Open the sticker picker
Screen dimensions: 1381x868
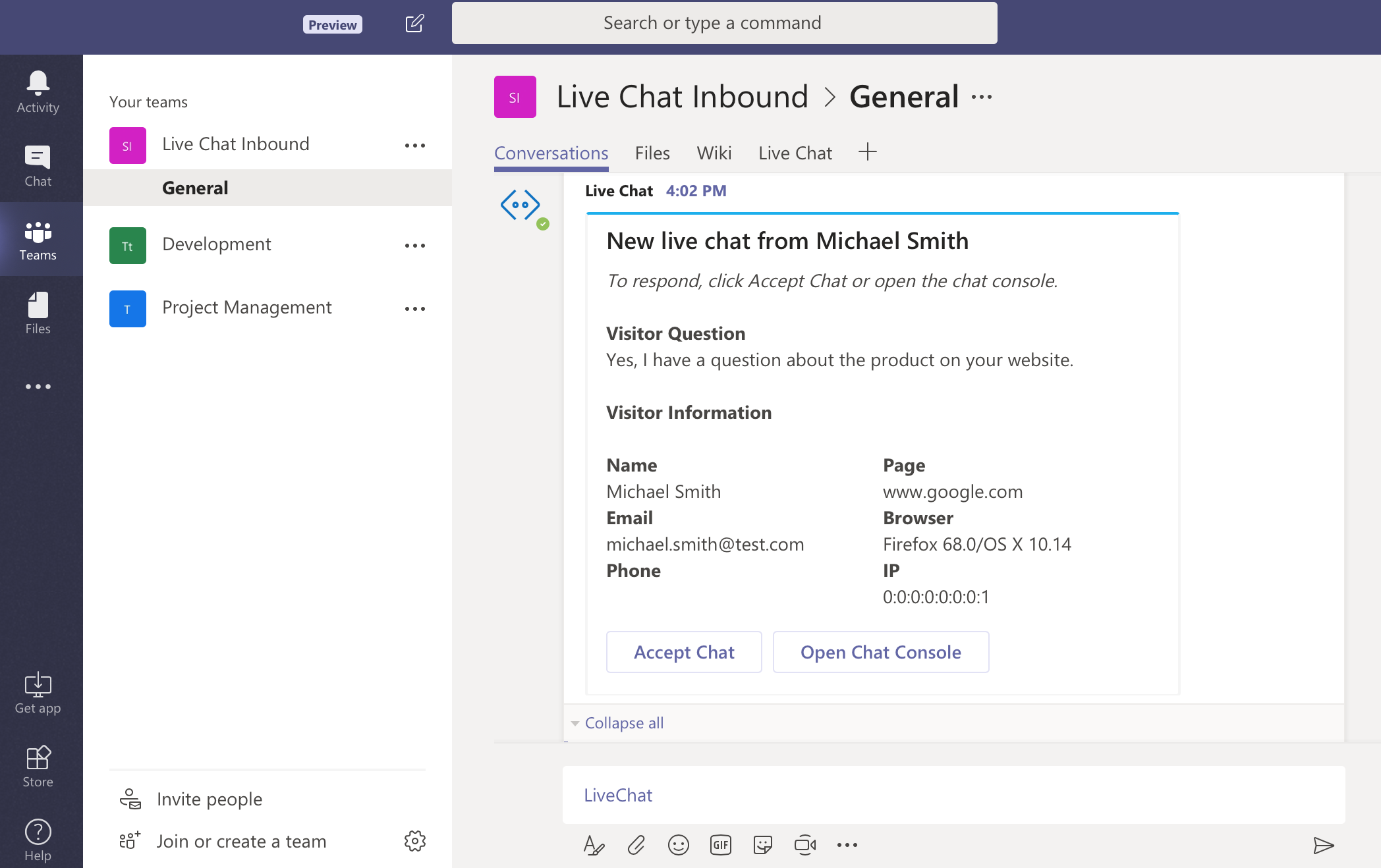762,845
